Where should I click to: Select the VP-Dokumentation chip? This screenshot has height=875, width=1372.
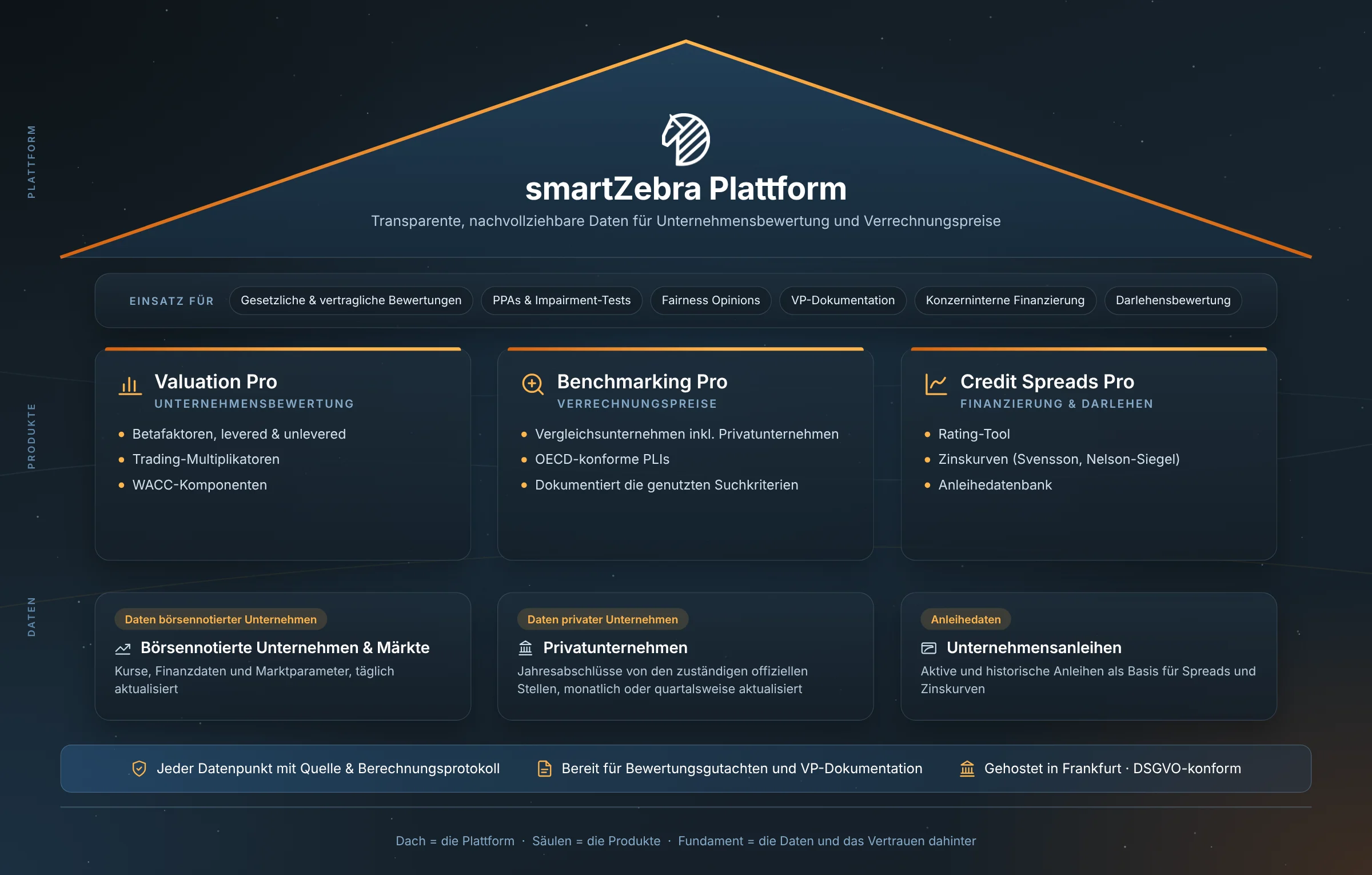click(843, 300)
